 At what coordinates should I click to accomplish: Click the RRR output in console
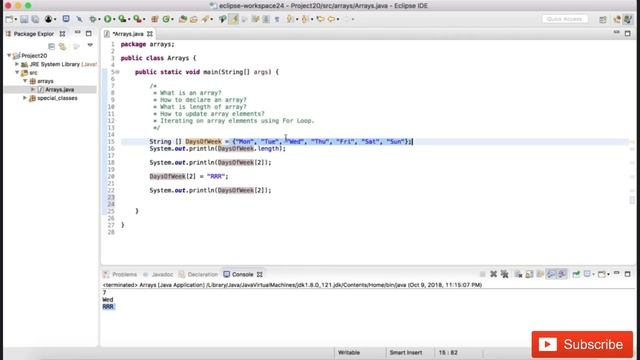click(x=108, y=307)
